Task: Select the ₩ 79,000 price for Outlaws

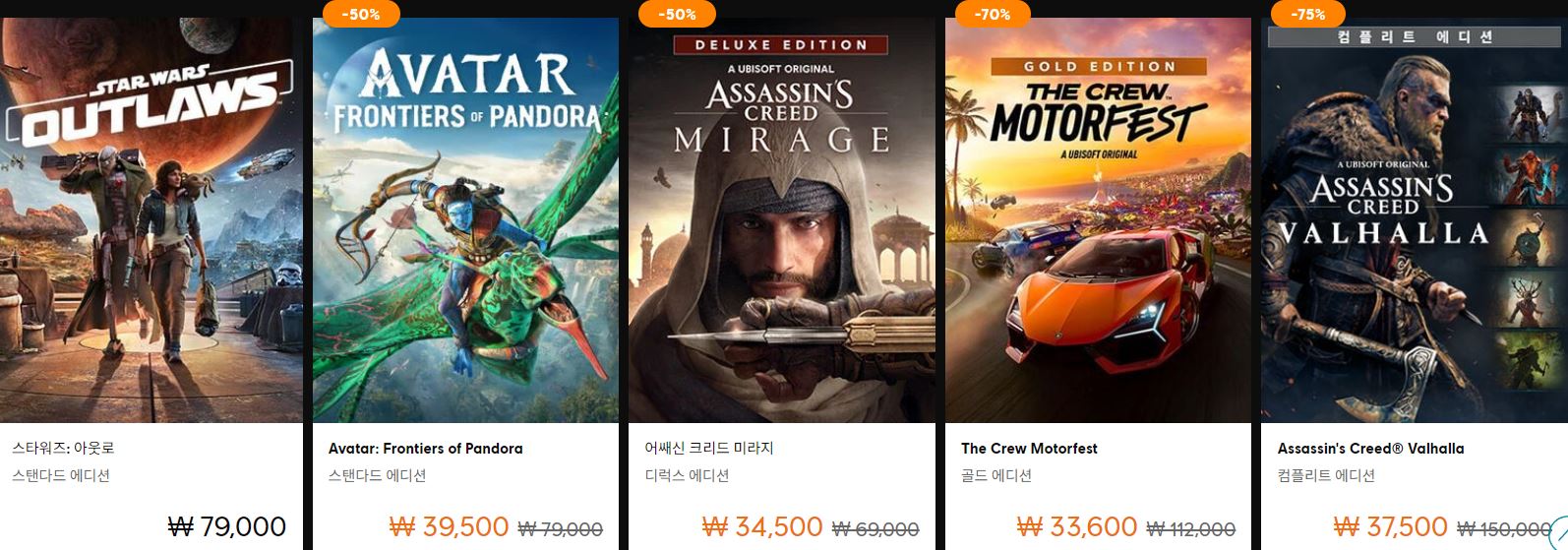Action: pyautogui.click(x=227, y=527)
